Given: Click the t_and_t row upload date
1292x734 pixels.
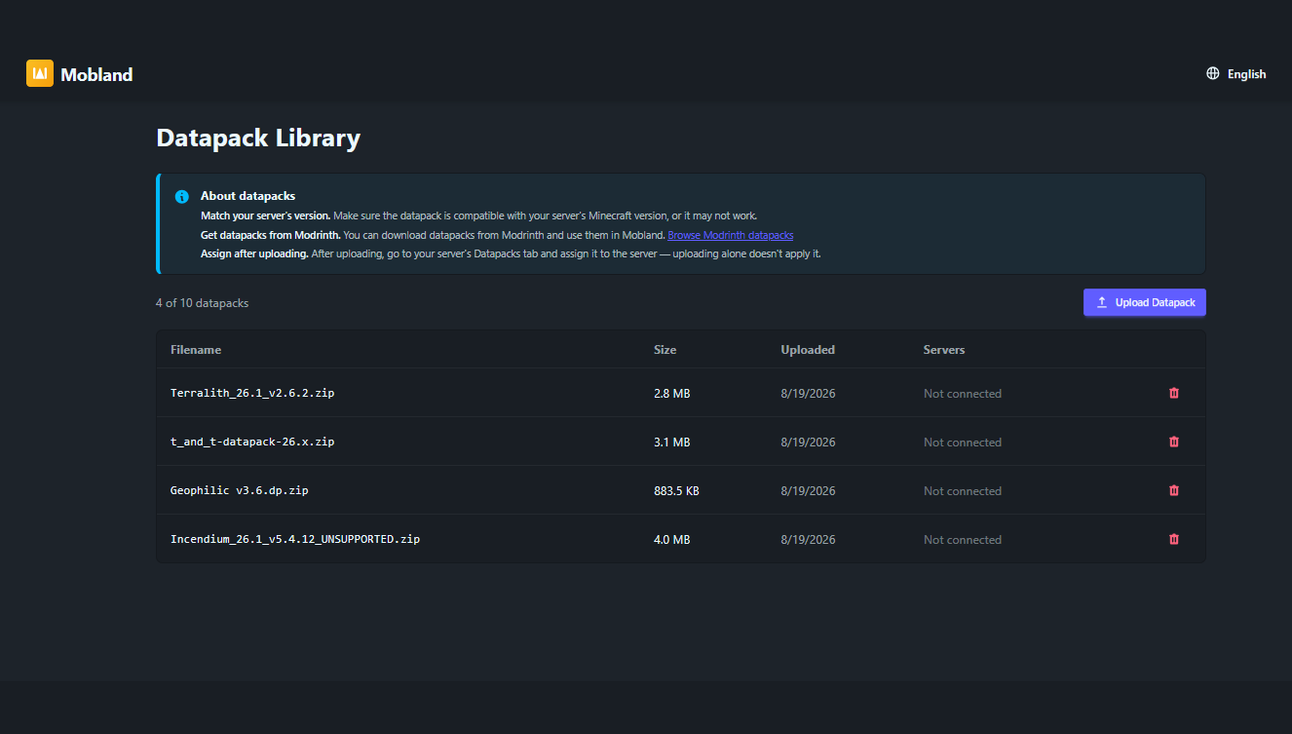Looking at the screenshot, I should pos(808,442).
